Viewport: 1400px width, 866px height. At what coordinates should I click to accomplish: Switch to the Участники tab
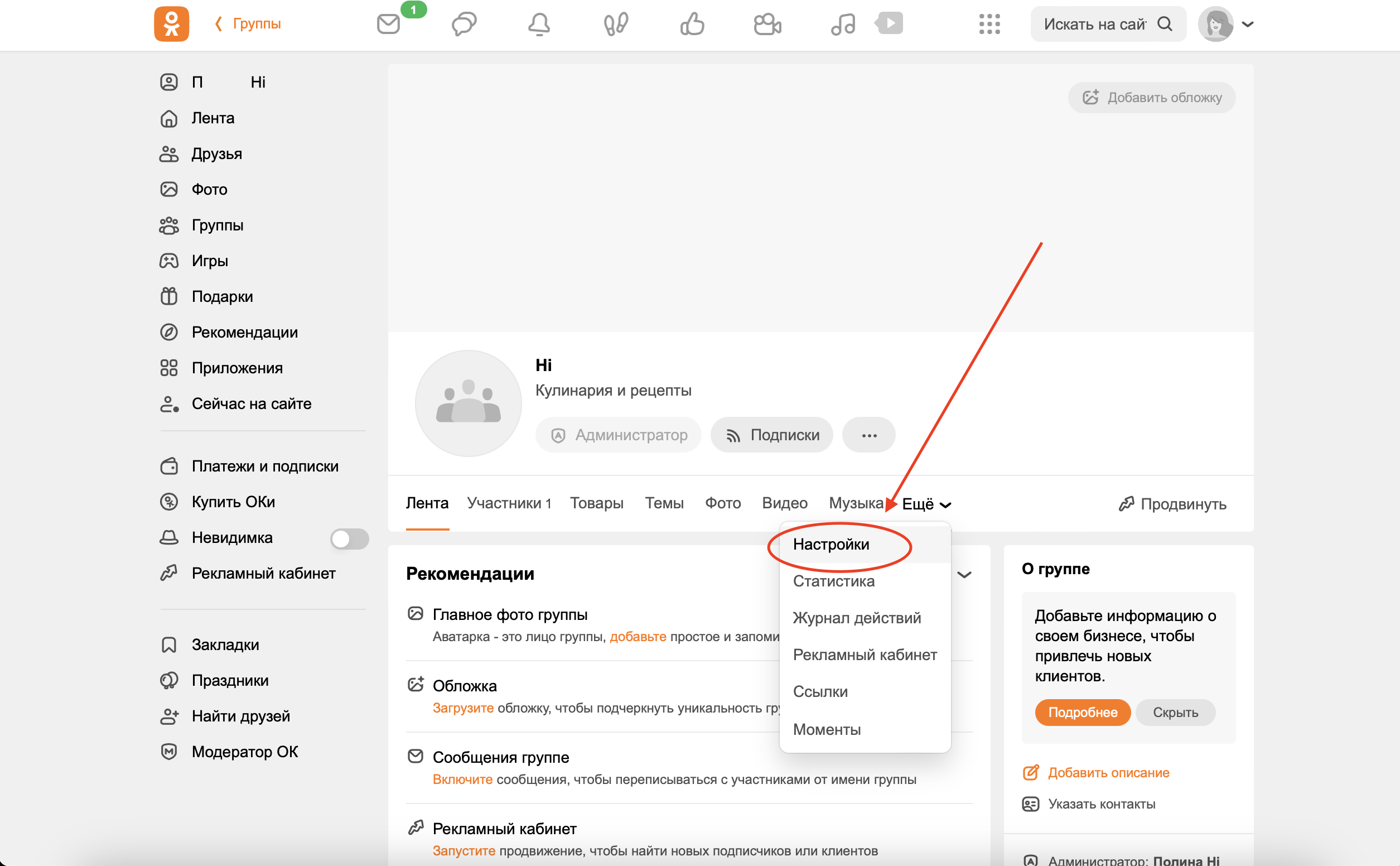coord(508,503)
